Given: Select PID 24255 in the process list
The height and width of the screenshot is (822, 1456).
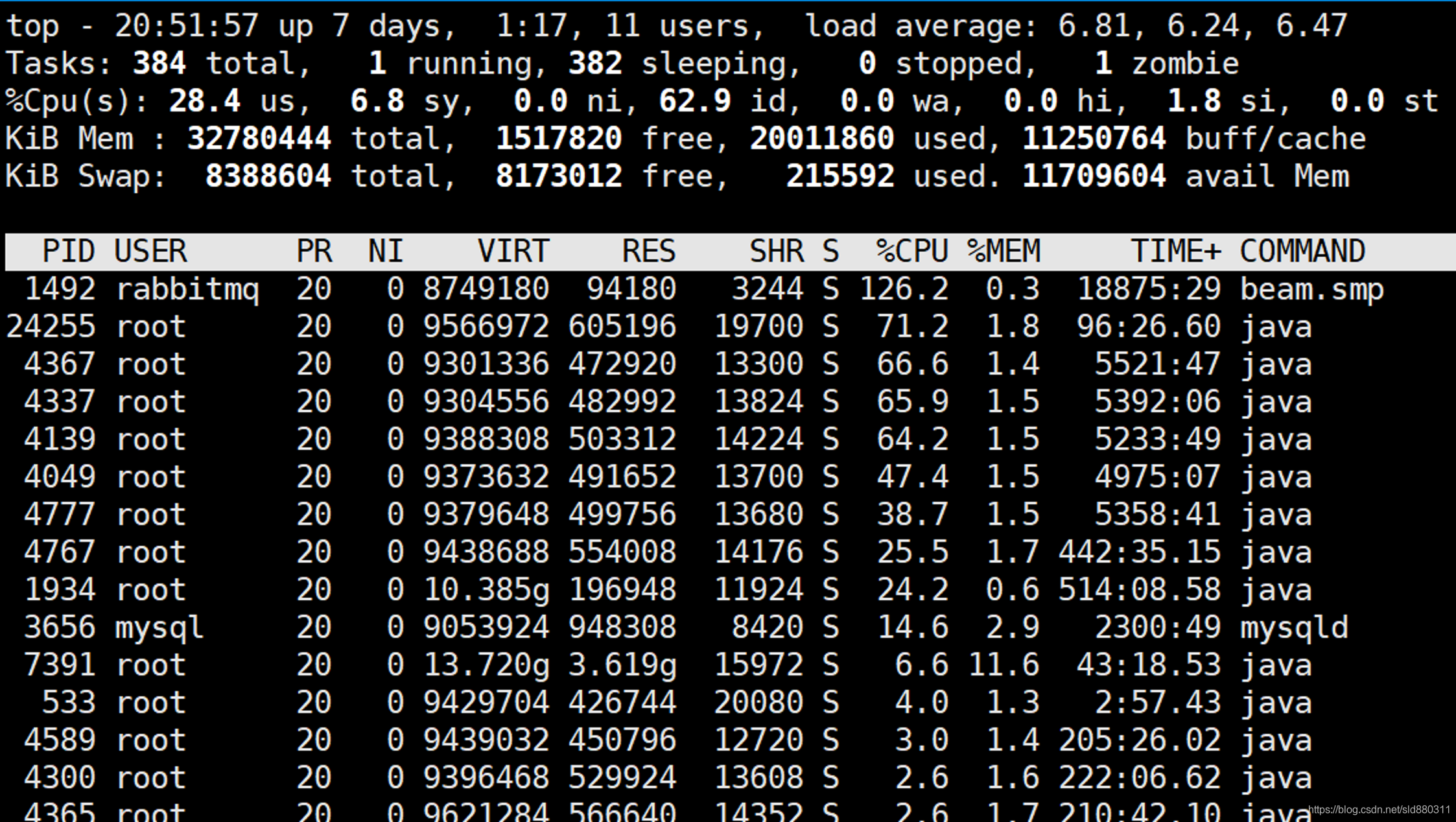Looking at the screenshot, I should tap(51, 327).
